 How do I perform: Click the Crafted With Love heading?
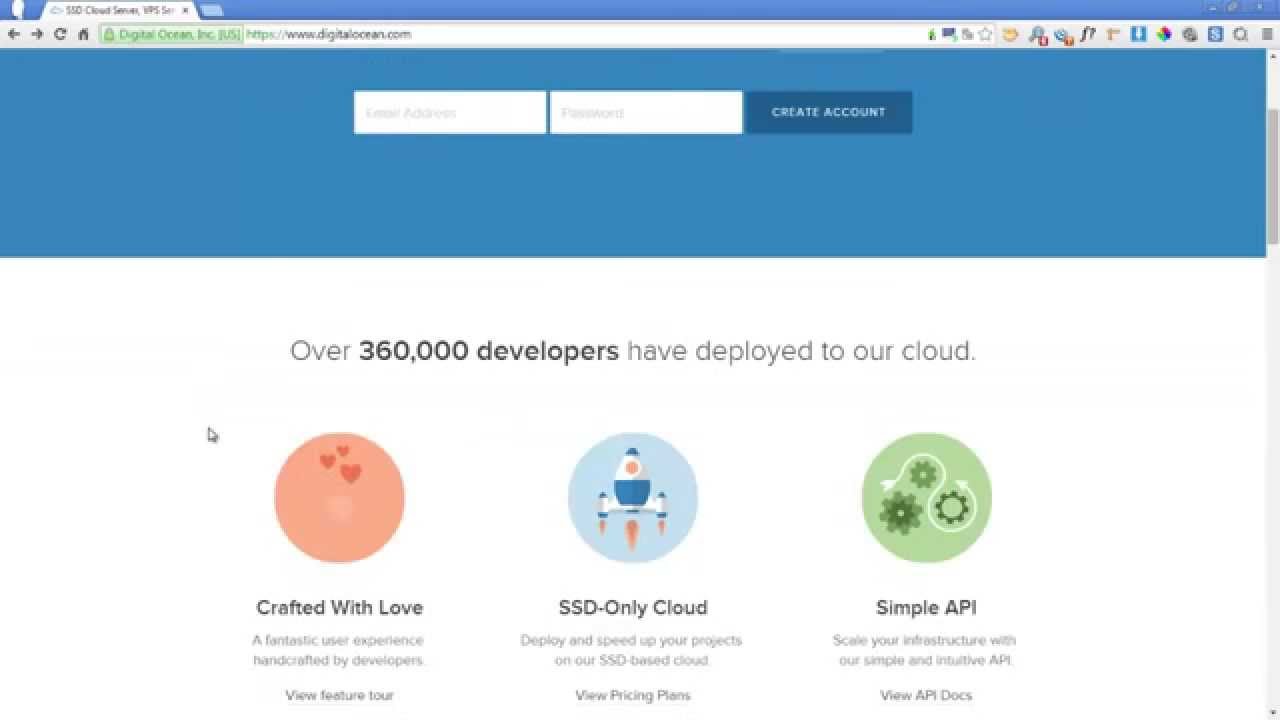tap(340, 607)
